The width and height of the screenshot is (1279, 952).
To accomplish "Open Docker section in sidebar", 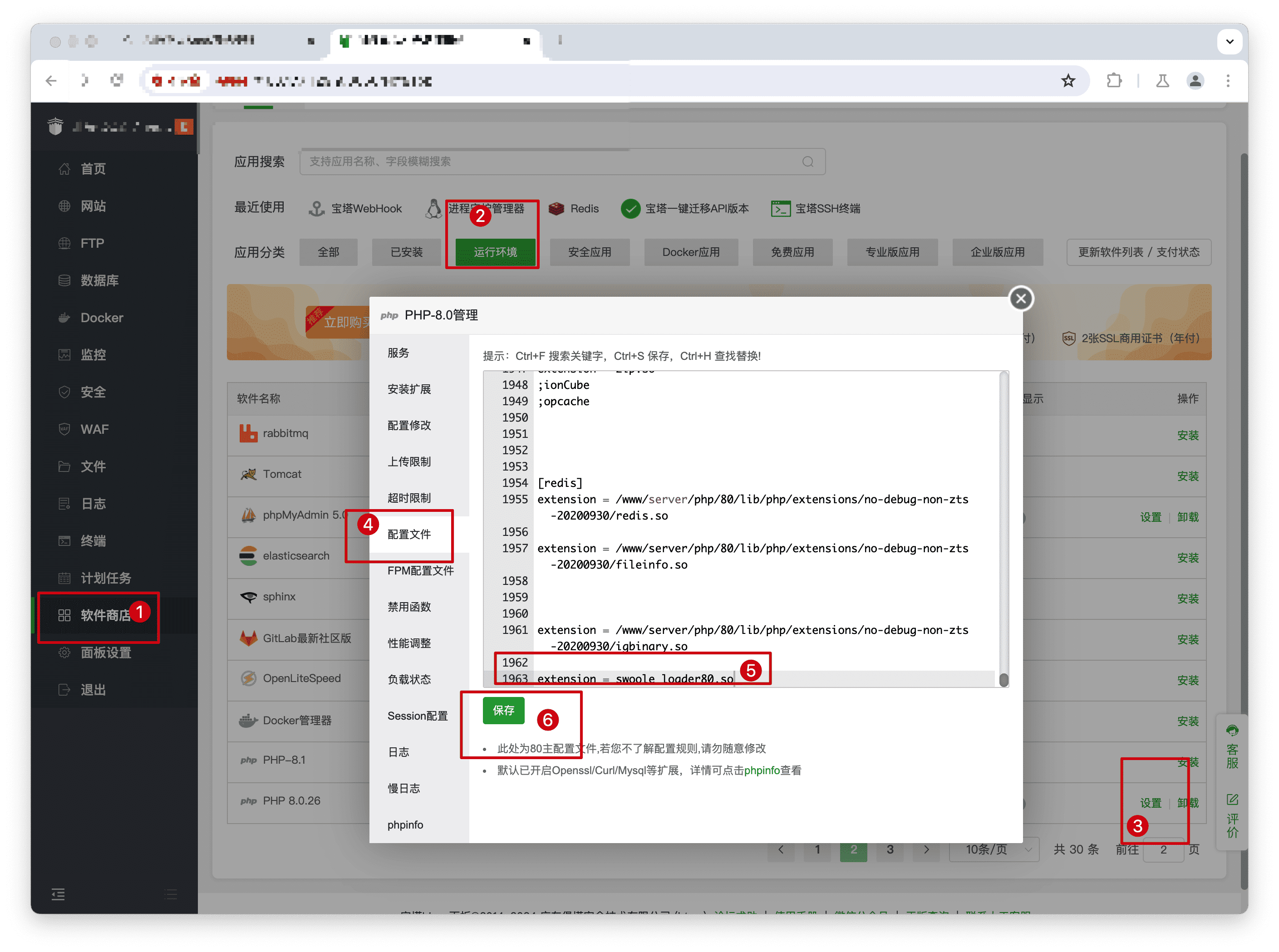I will pyautogui.click(x=102, y=318).
